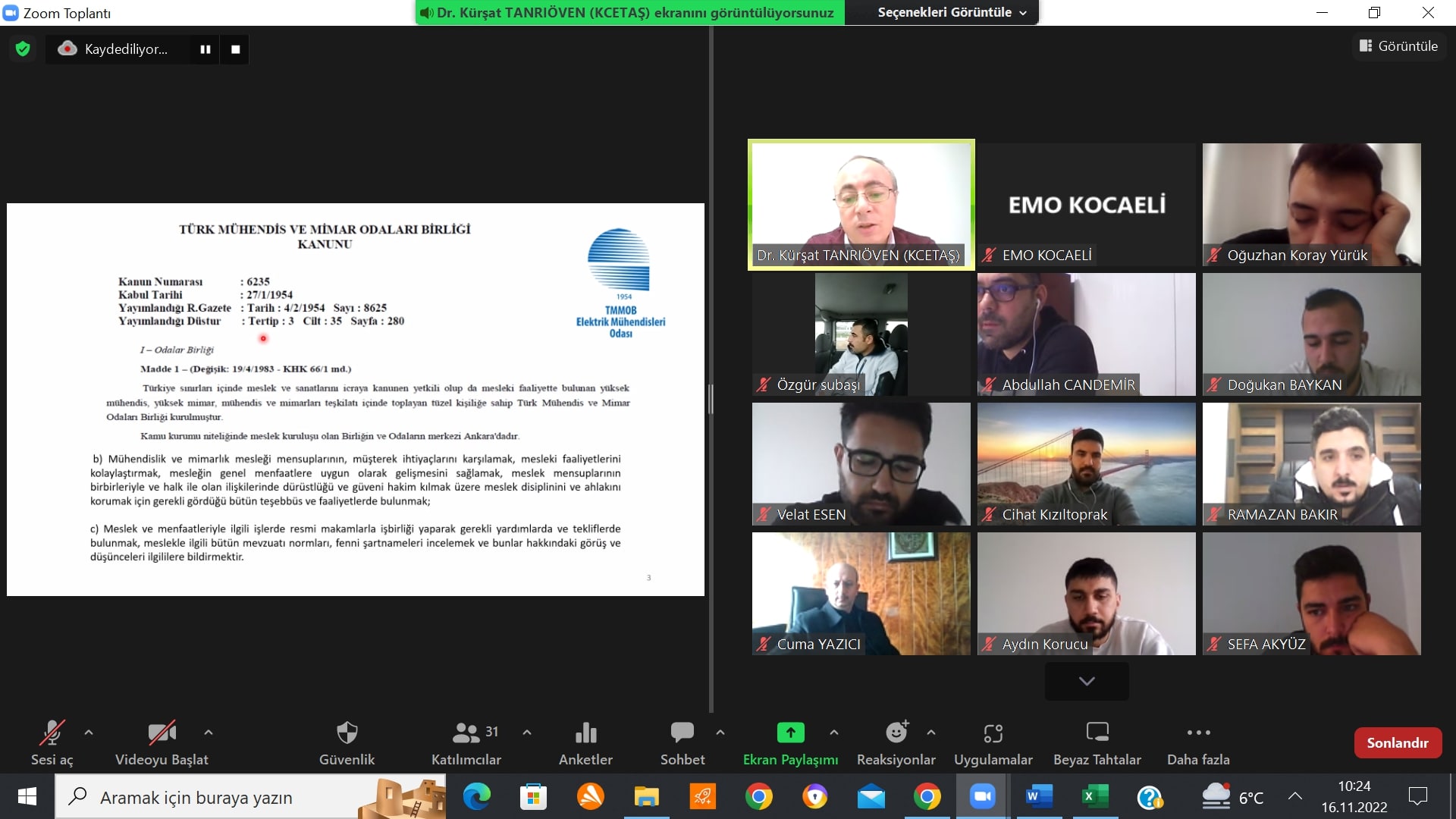Select Abdullah CANDEMİR video tile
The image size is (1456, 819).
[x=1087, y=334]
